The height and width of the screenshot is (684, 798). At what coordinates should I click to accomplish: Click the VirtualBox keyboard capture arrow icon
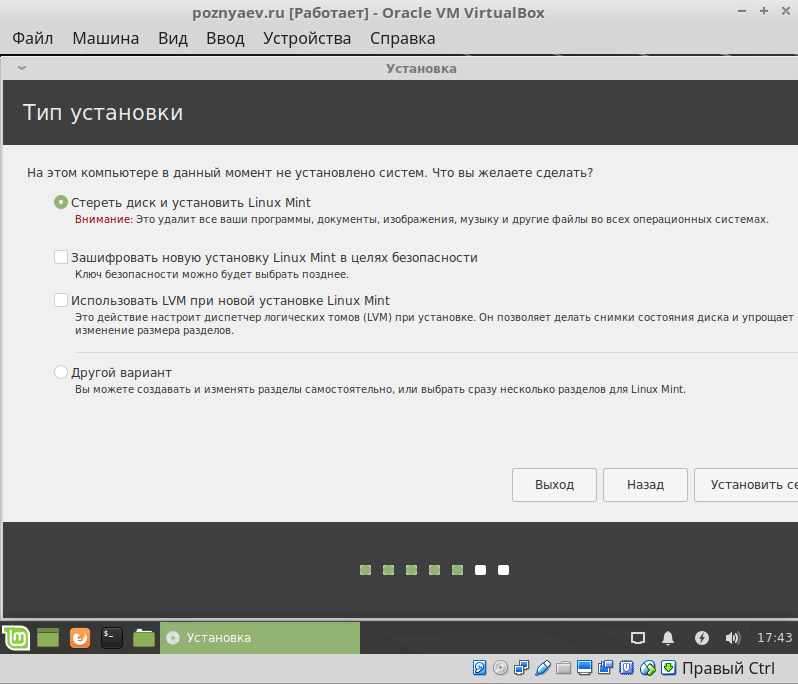668,668
